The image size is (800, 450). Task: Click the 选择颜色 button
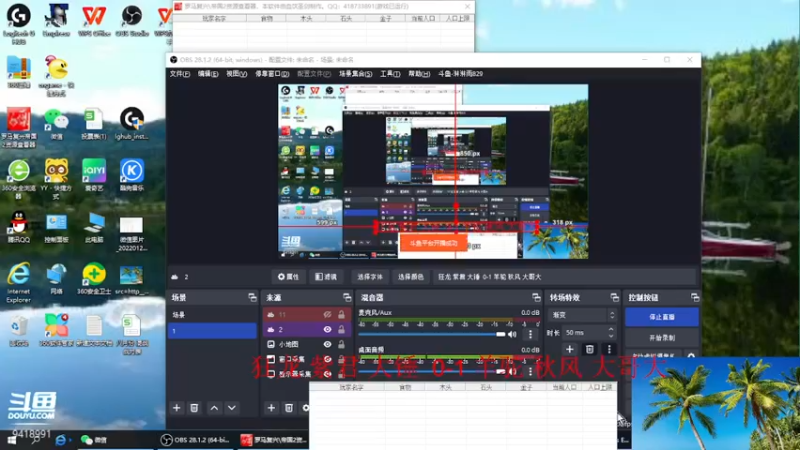411,277
